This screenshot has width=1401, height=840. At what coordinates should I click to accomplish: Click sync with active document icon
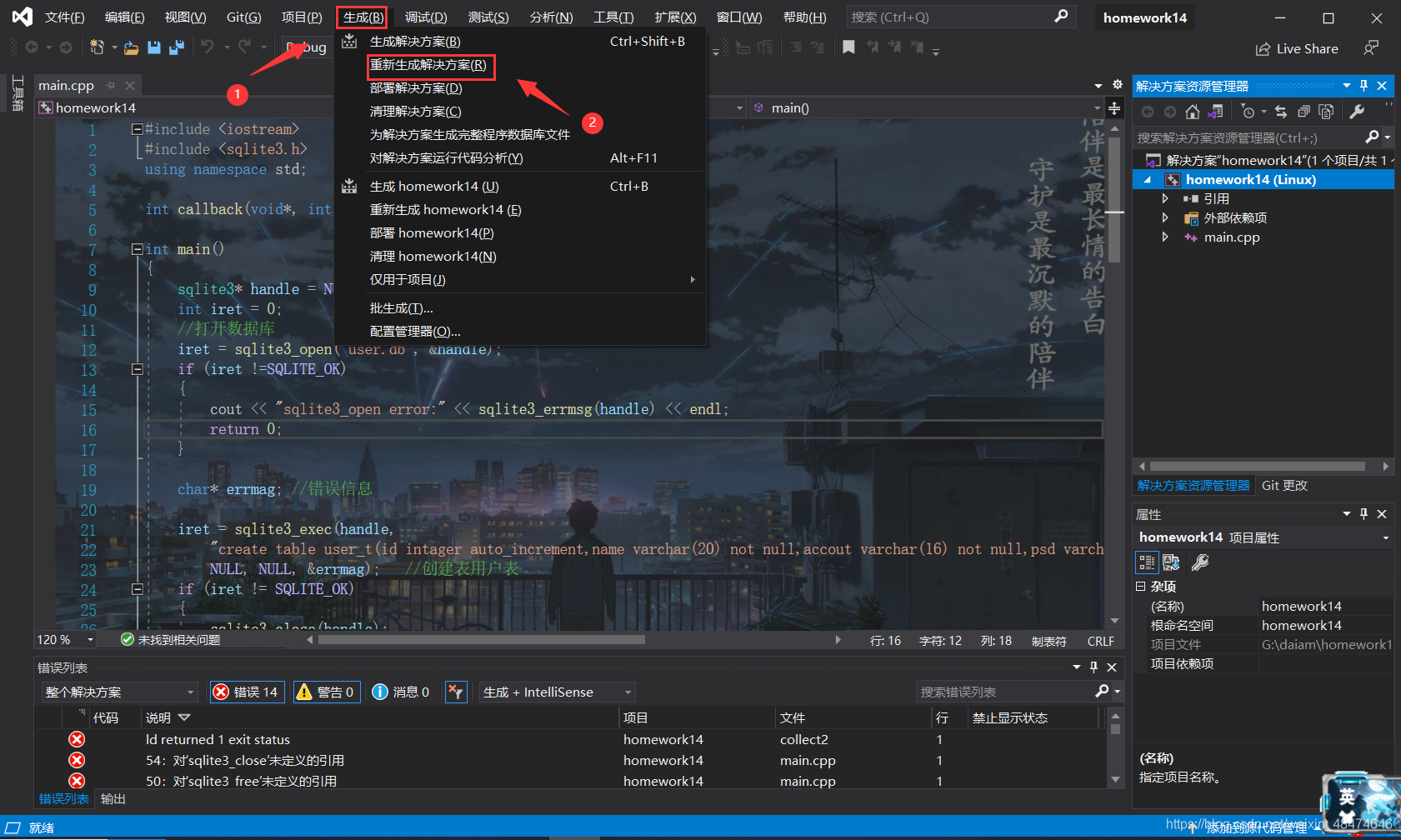(x=1281, y=112)
